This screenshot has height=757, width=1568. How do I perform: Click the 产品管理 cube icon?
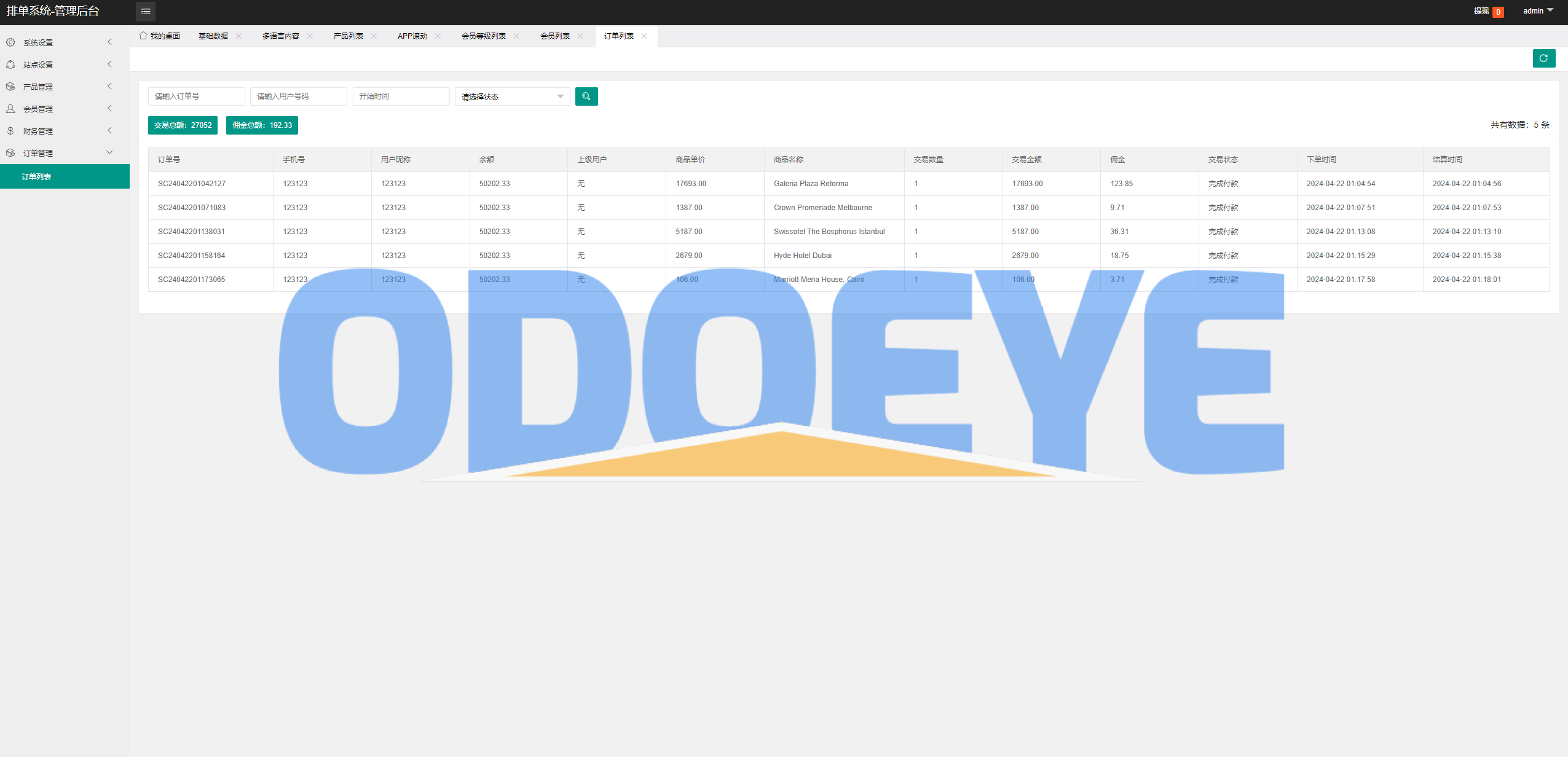(10, 87)
